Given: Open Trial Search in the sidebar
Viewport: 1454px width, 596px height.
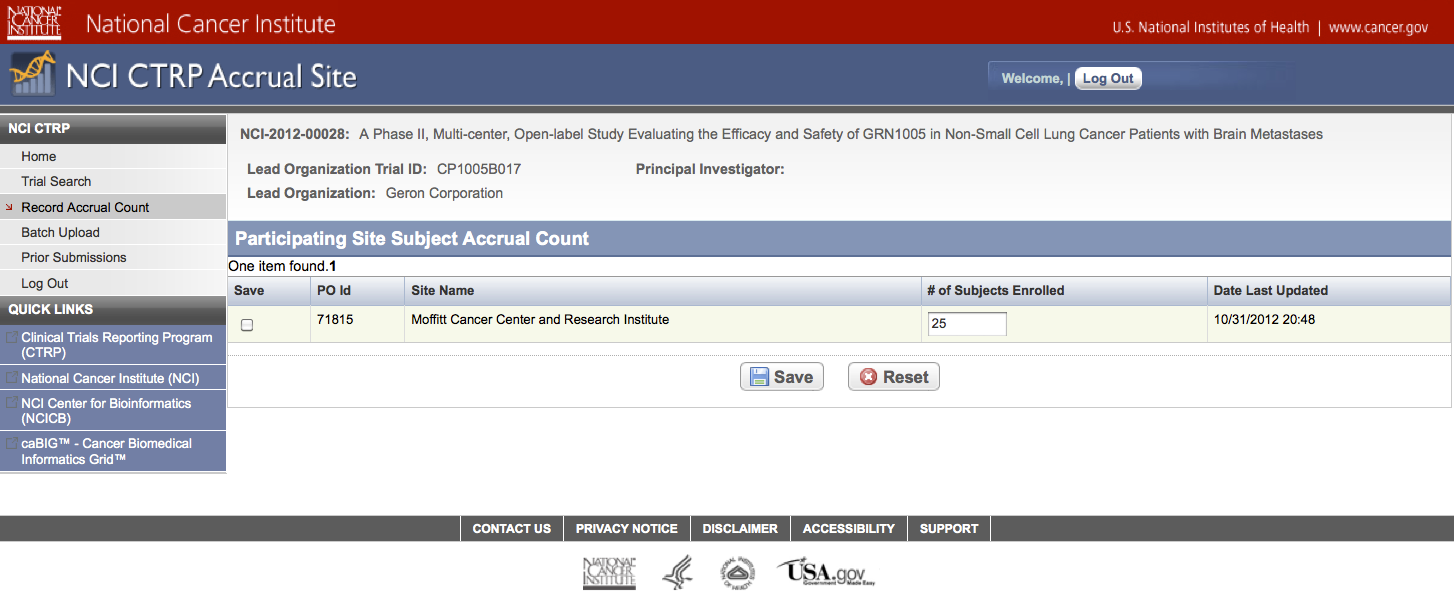Looking at the screenshot, I should pyautogui.click(x=56, y=181).
